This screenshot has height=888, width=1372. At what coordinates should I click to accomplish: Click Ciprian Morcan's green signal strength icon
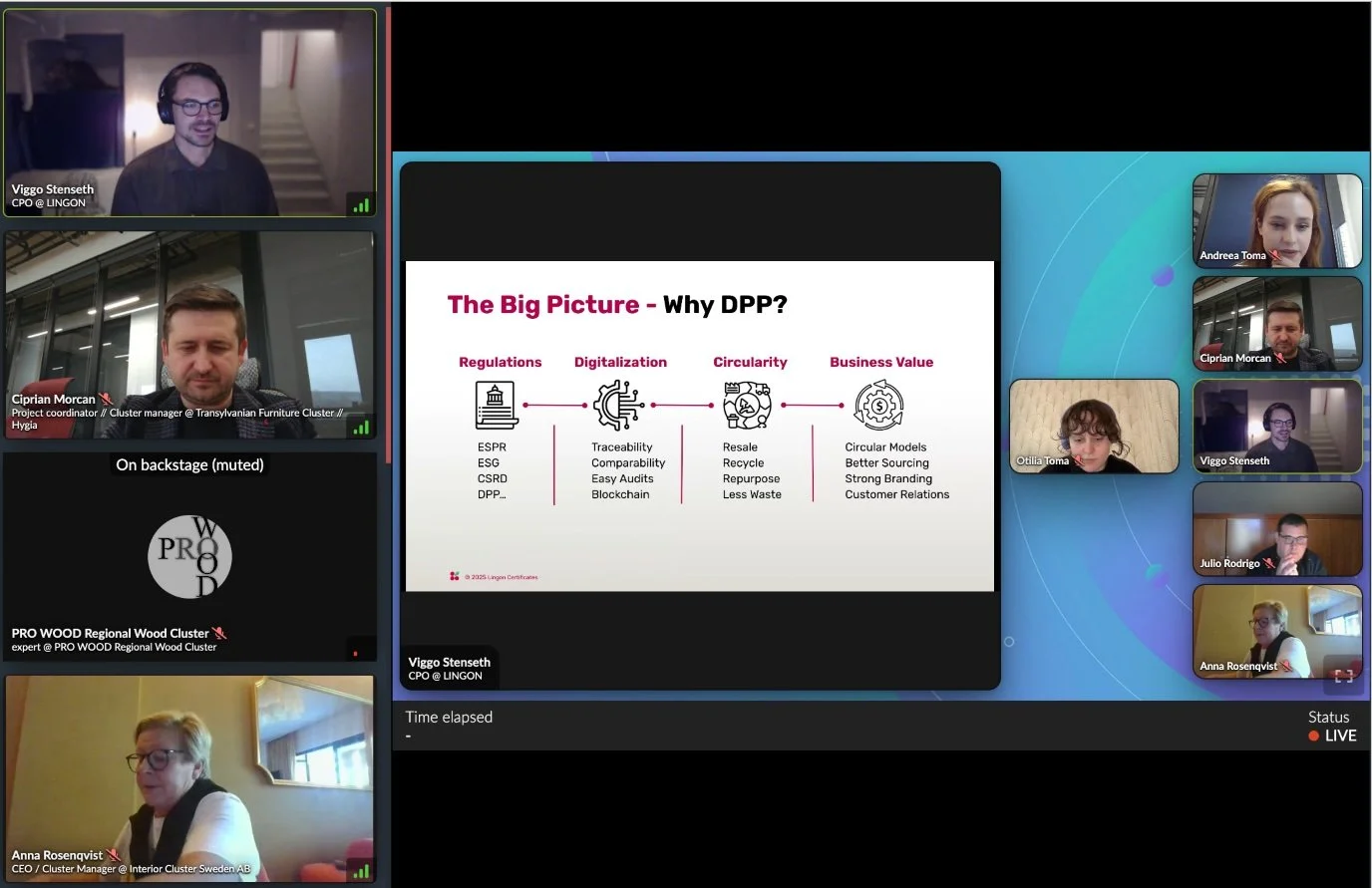pos(361,428)
